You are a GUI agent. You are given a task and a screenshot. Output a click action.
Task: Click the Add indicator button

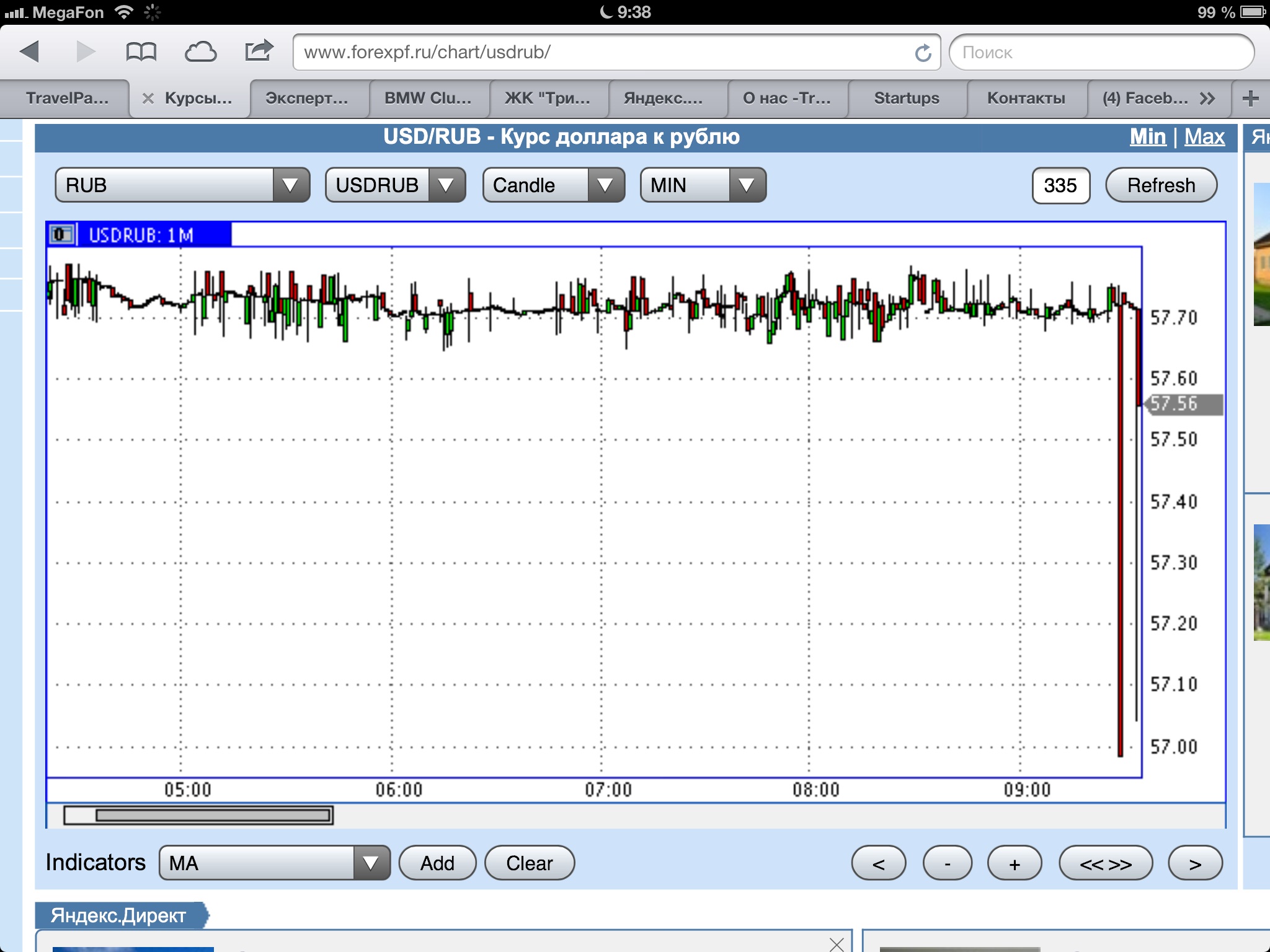tap(437, 863)
